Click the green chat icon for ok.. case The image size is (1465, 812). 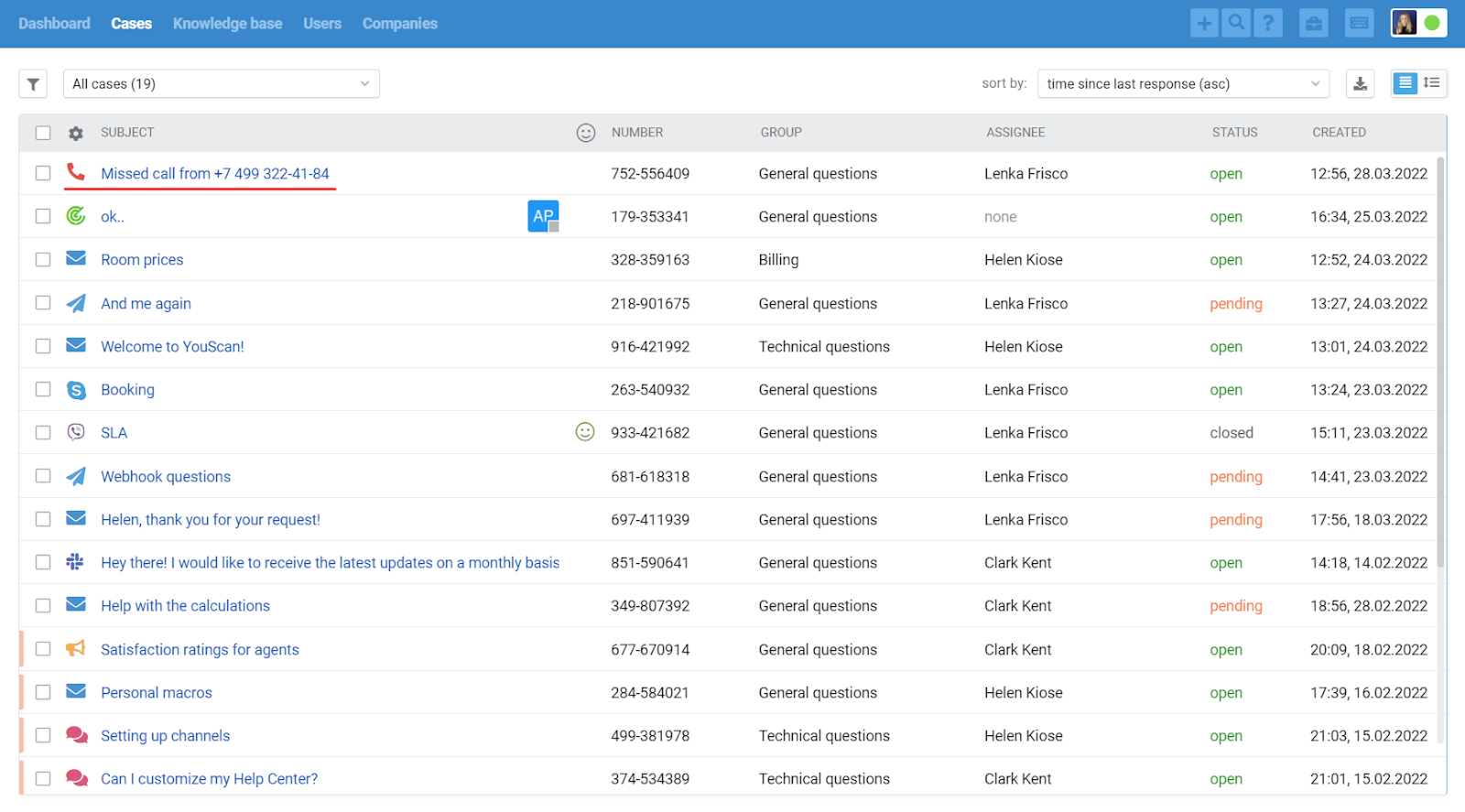coord(76,215)
